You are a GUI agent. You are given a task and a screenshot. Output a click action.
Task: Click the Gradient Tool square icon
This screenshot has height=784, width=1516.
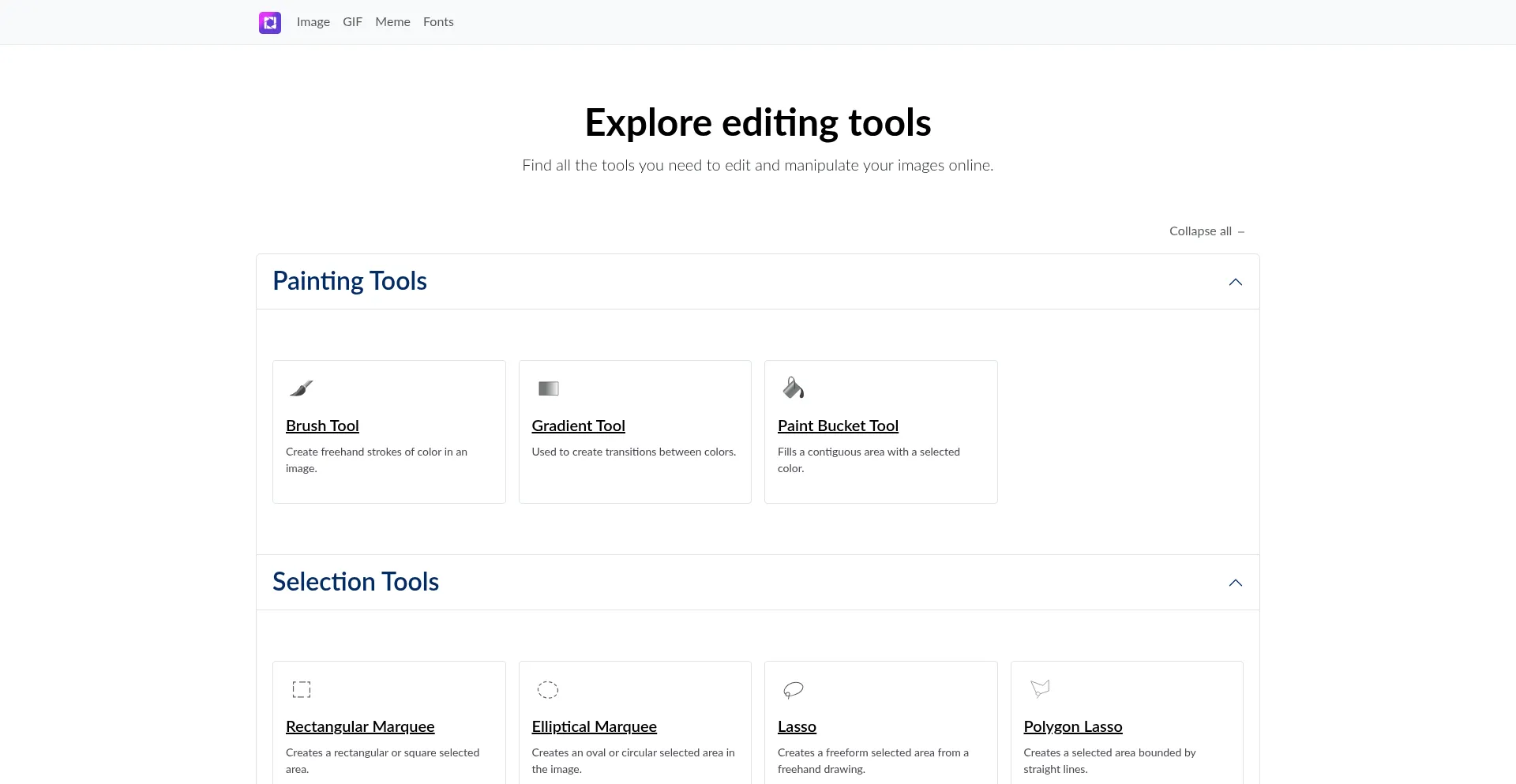coord(548,388)
